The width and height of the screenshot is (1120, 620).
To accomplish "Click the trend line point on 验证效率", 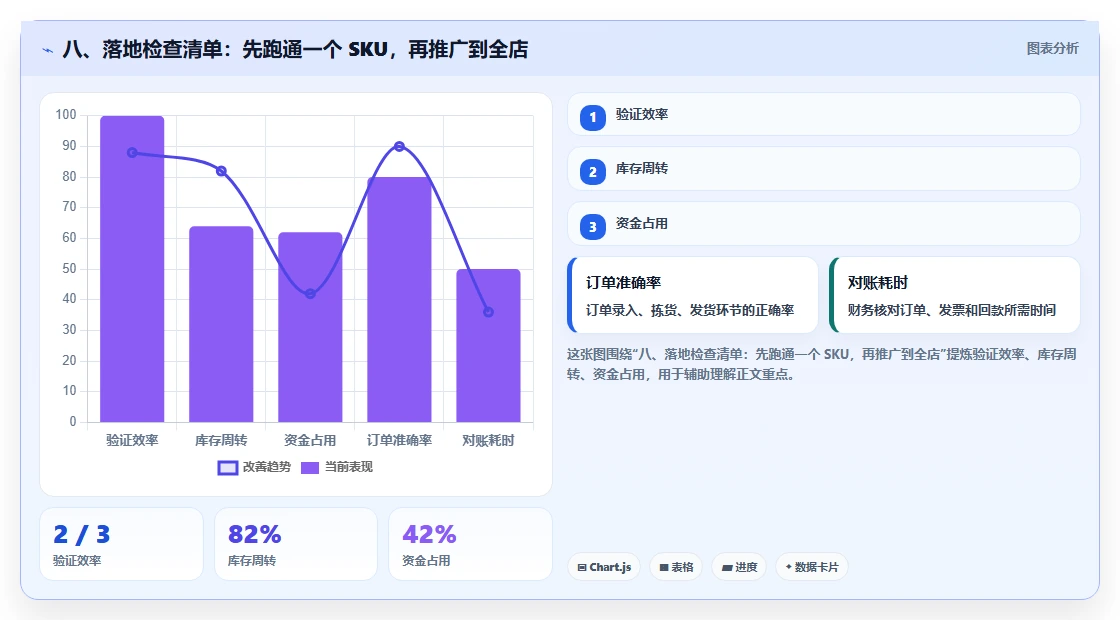I will pos(132,153).
